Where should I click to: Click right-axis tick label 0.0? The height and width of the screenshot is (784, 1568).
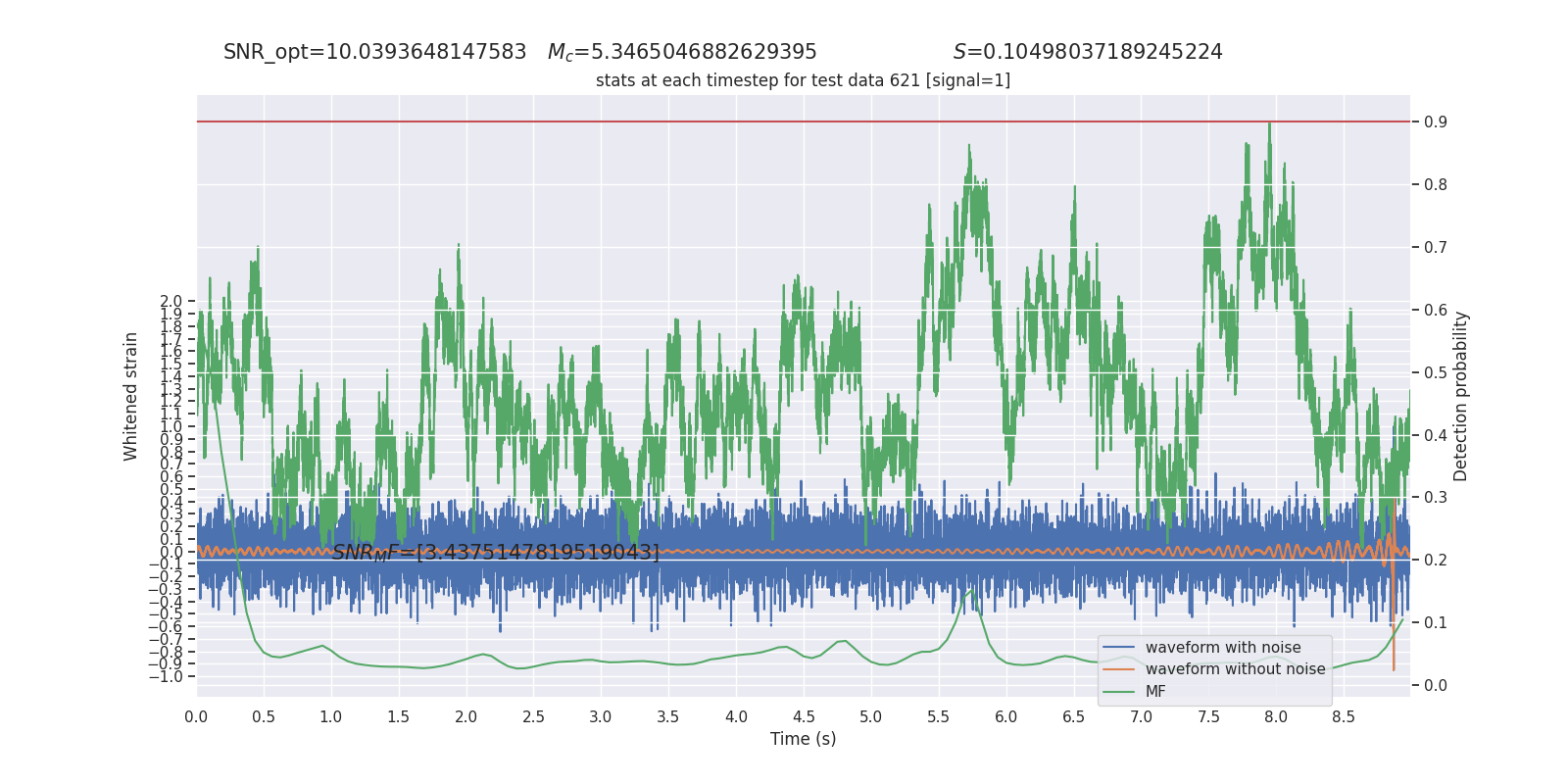1436,686
